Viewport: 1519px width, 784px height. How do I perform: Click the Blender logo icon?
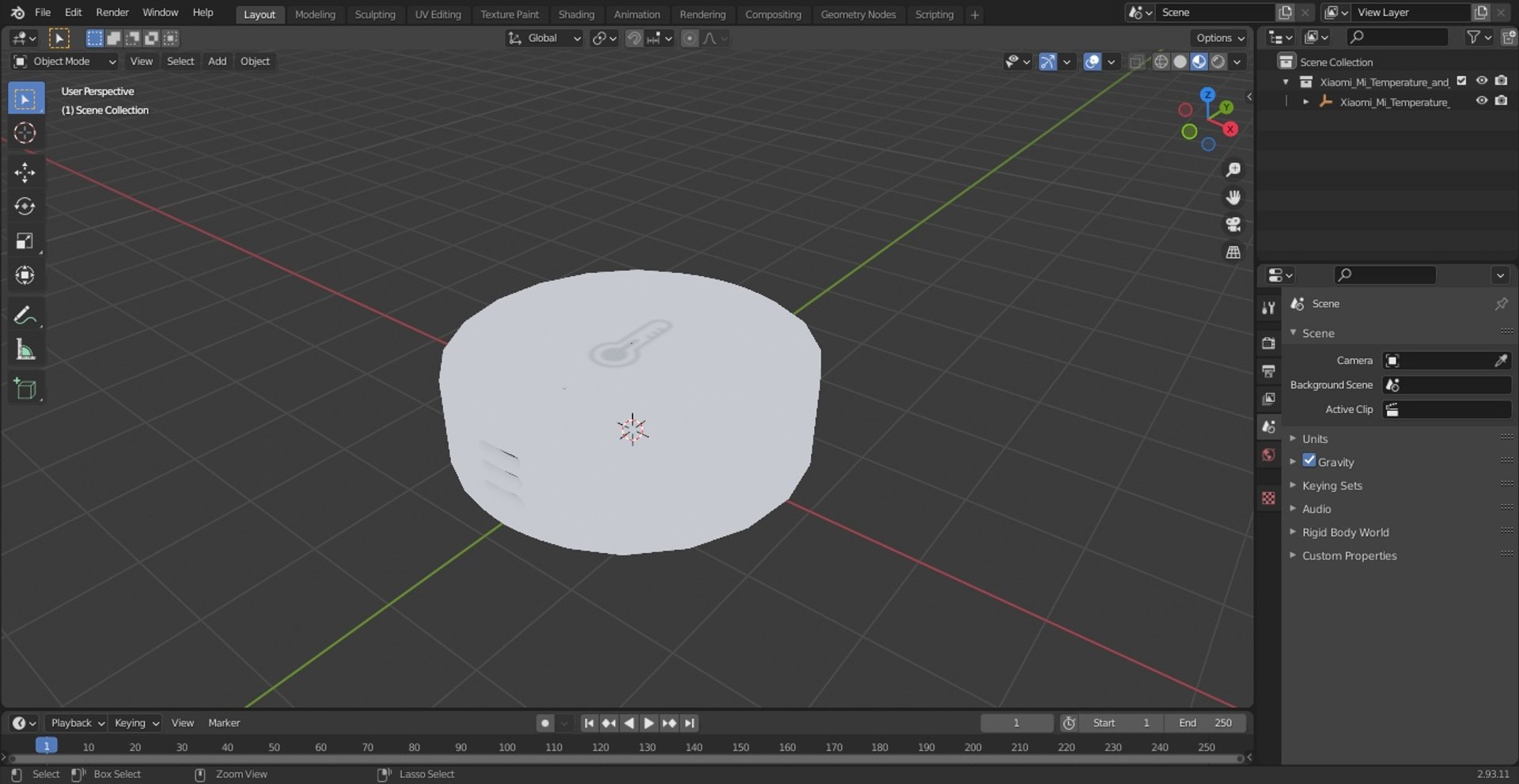tap(17, 13)
